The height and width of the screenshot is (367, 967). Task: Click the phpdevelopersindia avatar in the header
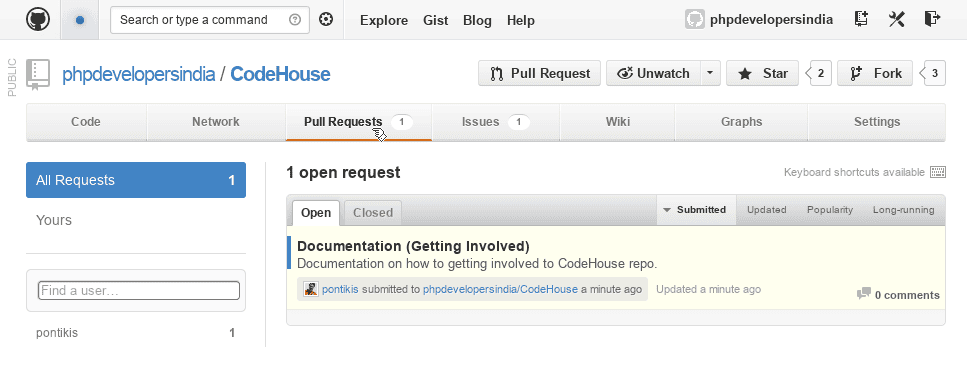694,20
